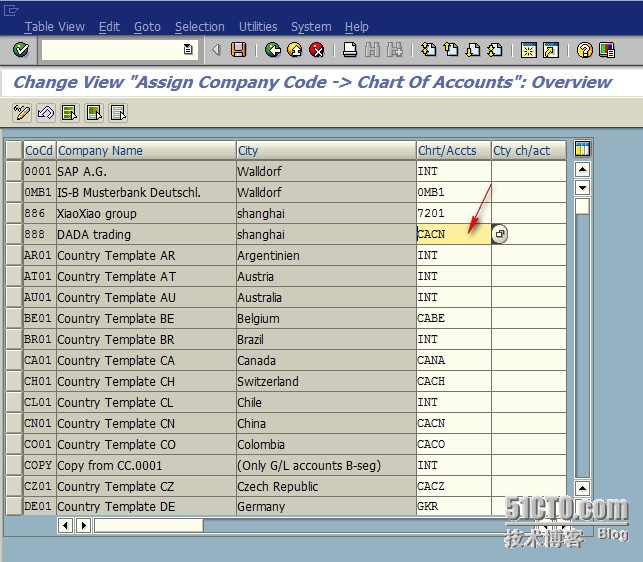Click the yellow Help question mark icon
This screenshot has height=562, width=643.
(x=584, y=50)
